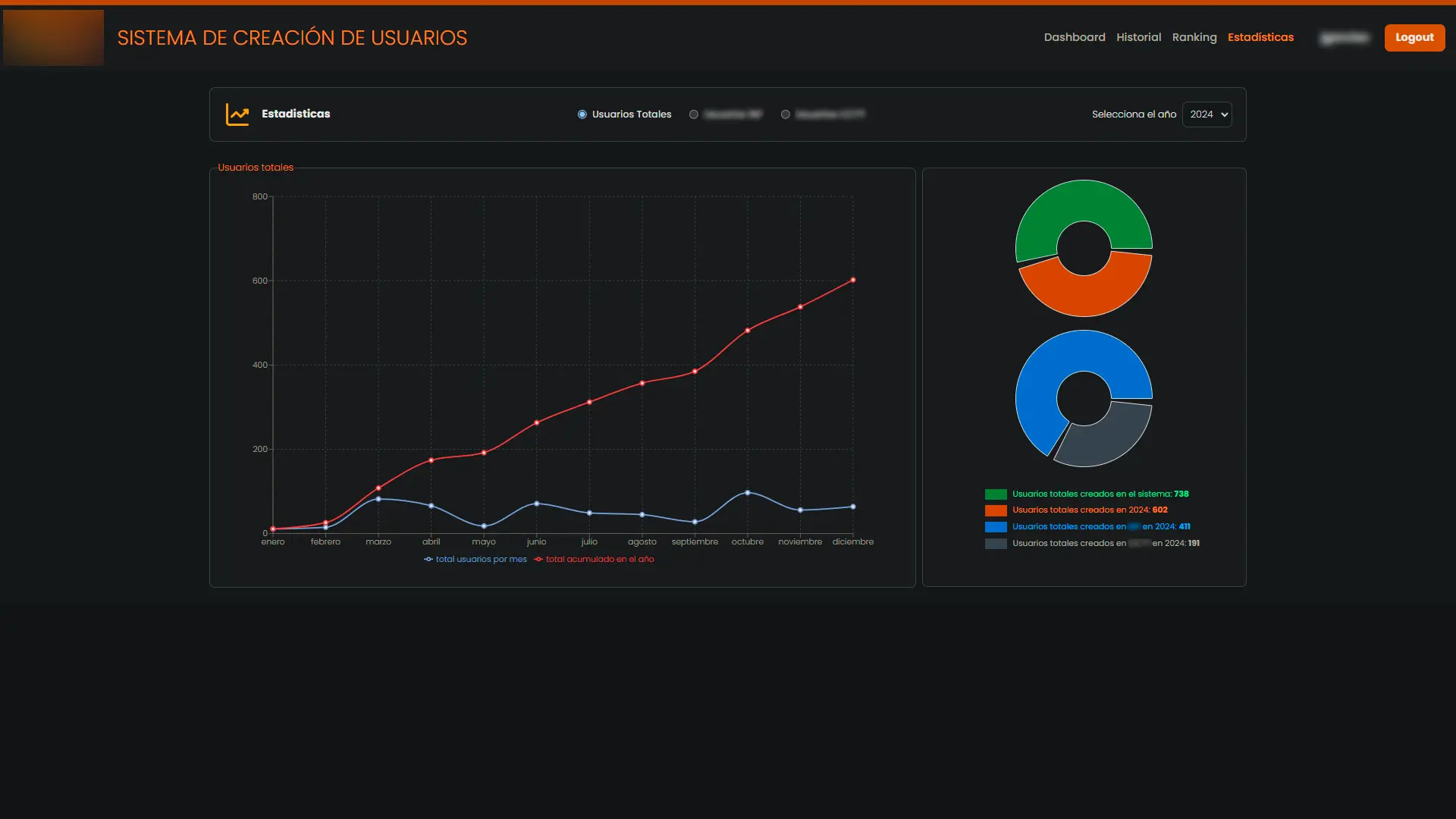
Task: Open the year 2024 dropdown
Action: click(x=1207, y=115)
